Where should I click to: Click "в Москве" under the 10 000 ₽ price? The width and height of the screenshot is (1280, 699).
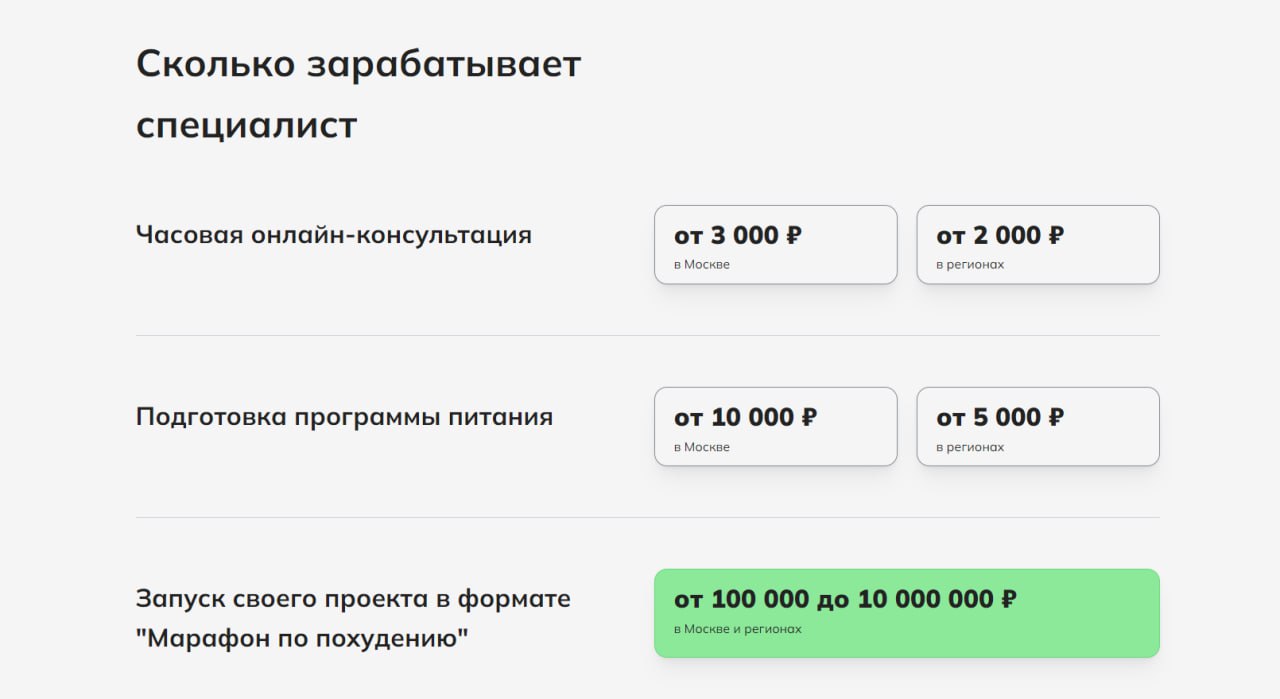coord(701,447)
